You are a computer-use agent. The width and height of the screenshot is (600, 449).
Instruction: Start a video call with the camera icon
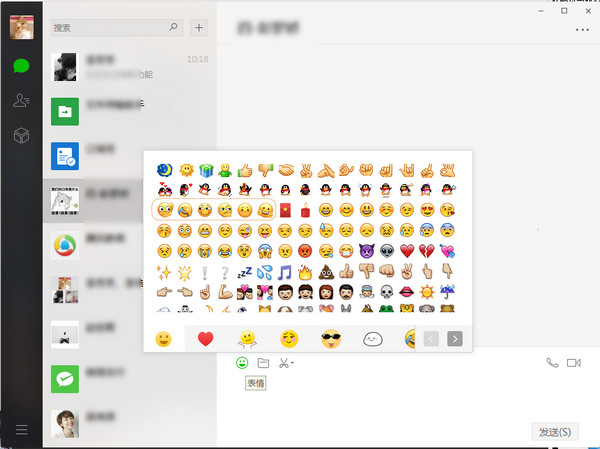[574, 363]
